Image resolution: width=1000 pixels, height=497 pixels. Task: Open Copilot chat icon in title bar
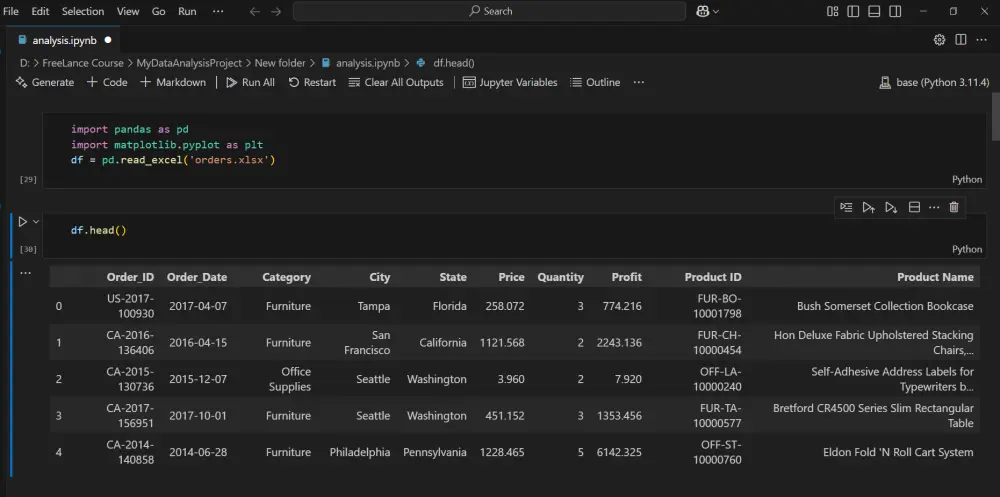[703, 11]
